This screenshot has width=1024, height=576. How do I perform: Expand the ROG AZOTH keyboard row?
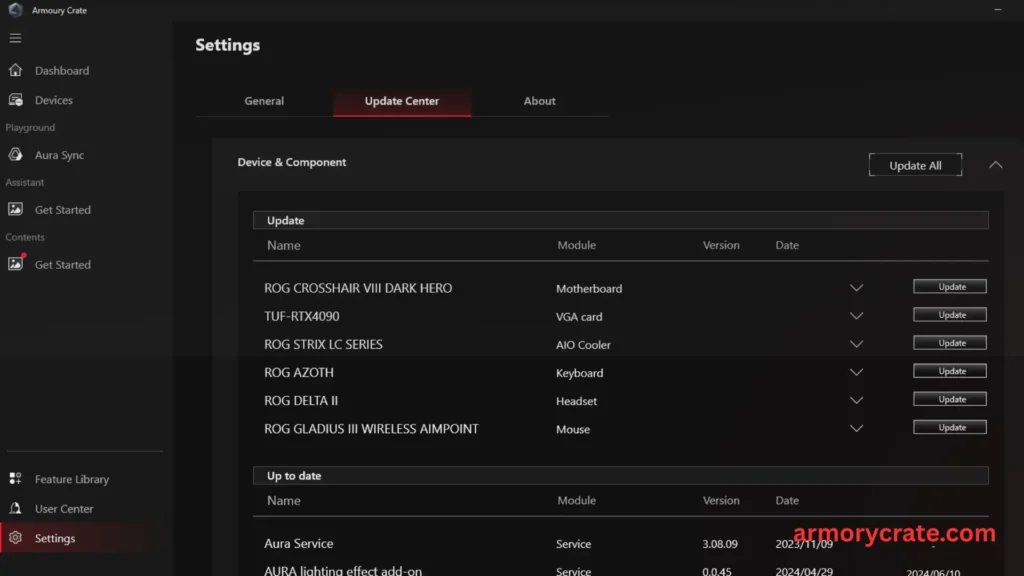(856, 371)
